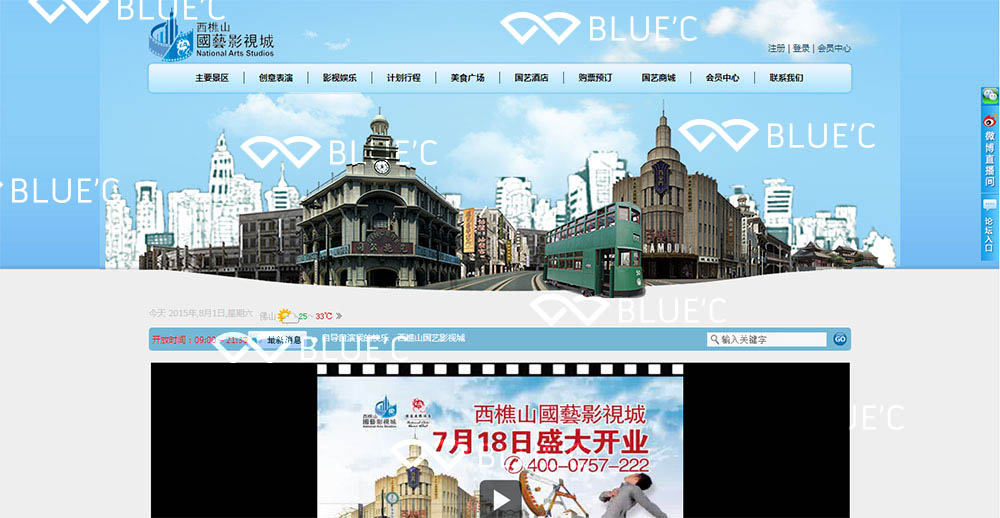Open 国艺酒店 in navigation bar
This screenshot has width=1000, height=518.
point(531,78)
